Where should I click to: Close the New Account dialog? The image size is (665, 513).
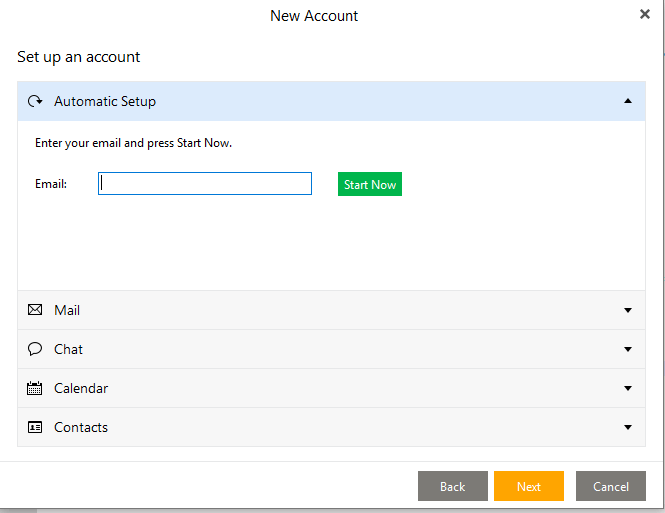coord(645,14)
